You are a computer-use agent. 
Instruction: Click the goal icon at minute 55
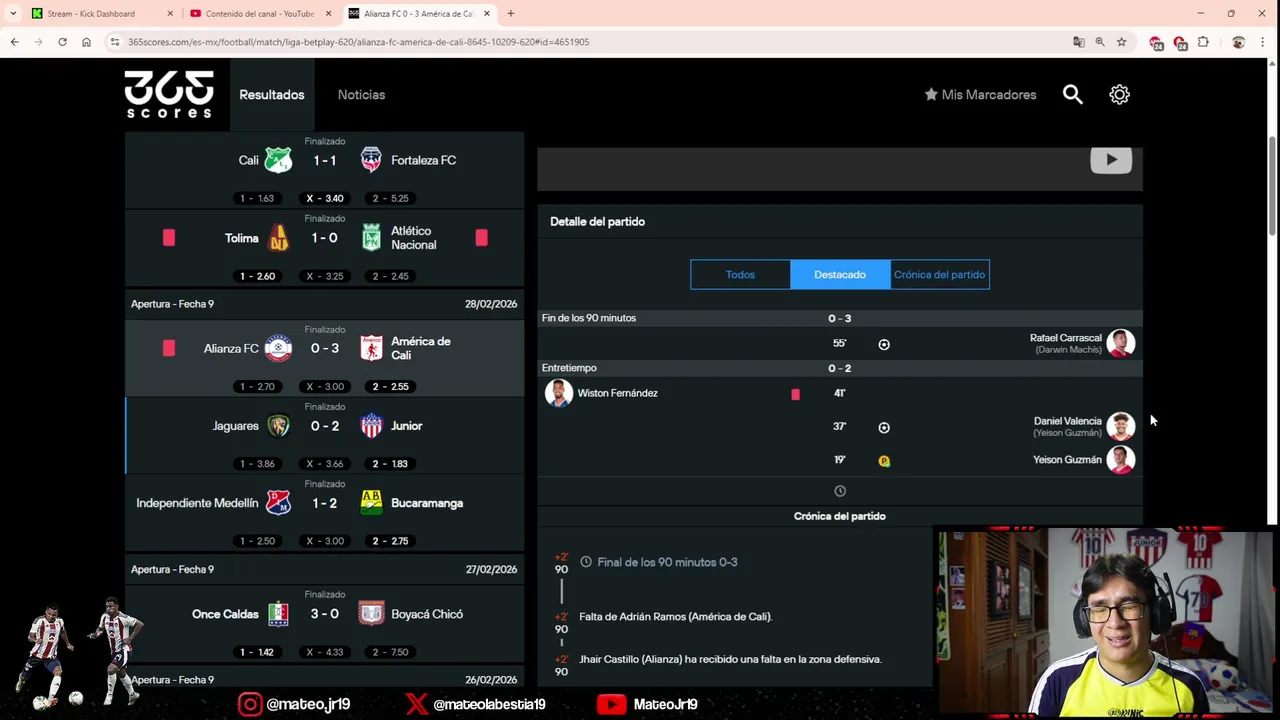coord(883,344)
